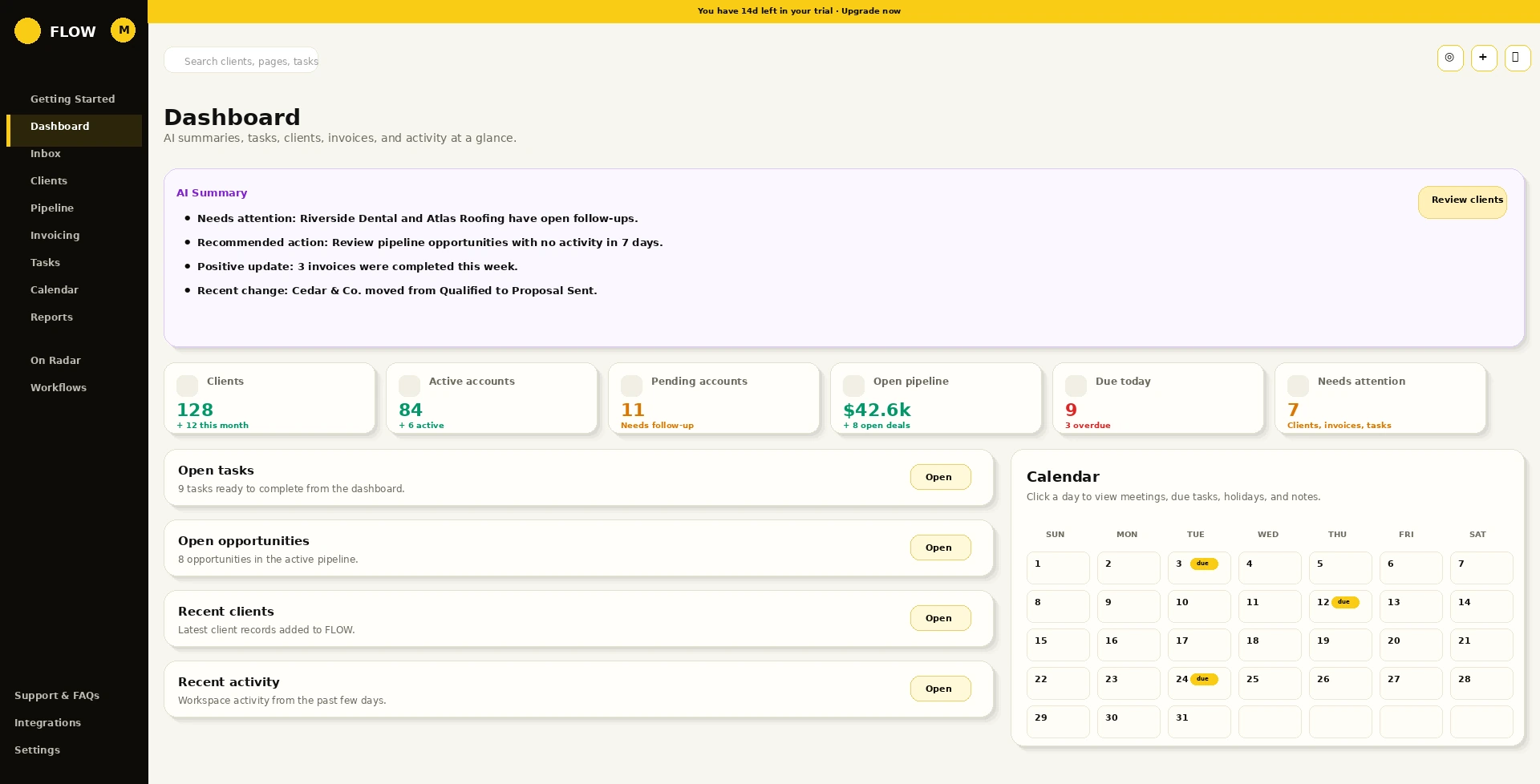The height and width of the screenshot is (784, 1540).
Task: Click the Active accounts card icon
Action: pyautogui.click(x=409, y=386)
